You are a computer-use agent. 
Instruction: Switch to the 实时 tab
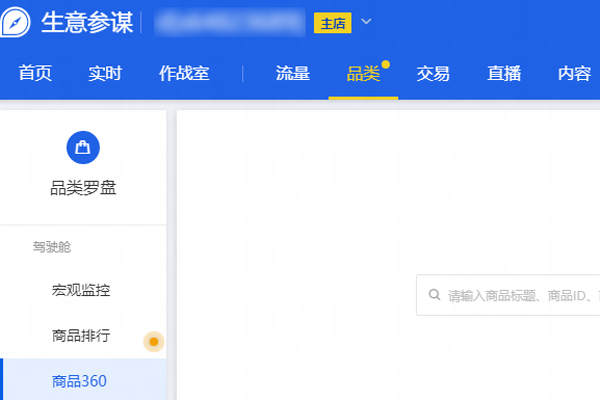[105, 73]
